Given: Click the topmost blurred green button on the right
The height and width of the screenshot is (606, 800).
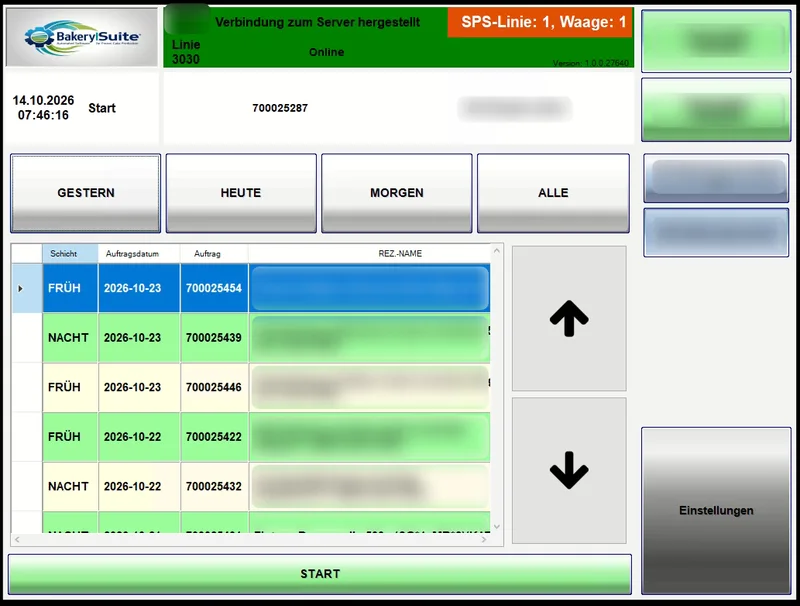Looking at the screenshot, I should tap(716, 41).
